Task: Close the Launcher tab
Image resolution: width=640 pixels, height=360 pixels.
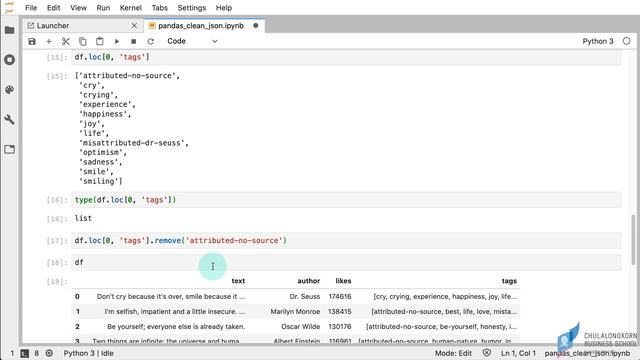Action: tap(134, 26)
